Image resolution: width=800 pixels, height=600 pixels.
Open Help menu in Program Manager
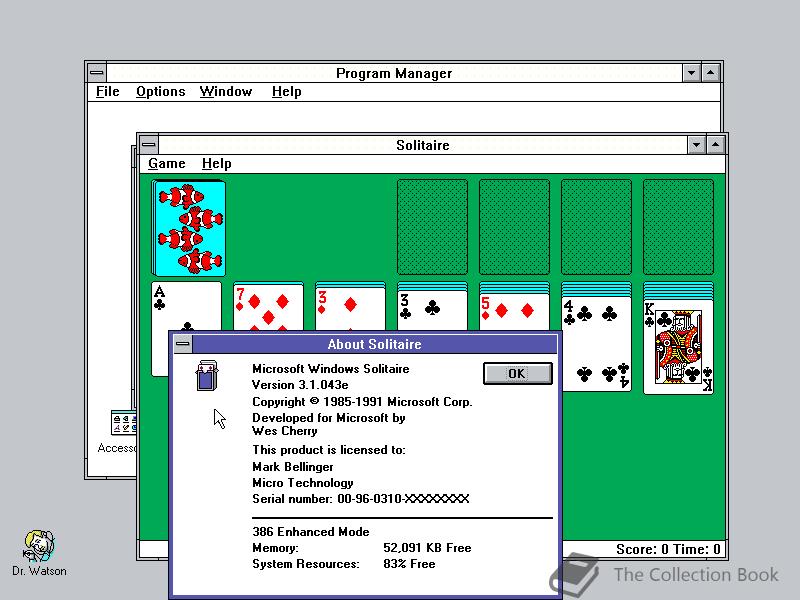click(x=286, y=92)
